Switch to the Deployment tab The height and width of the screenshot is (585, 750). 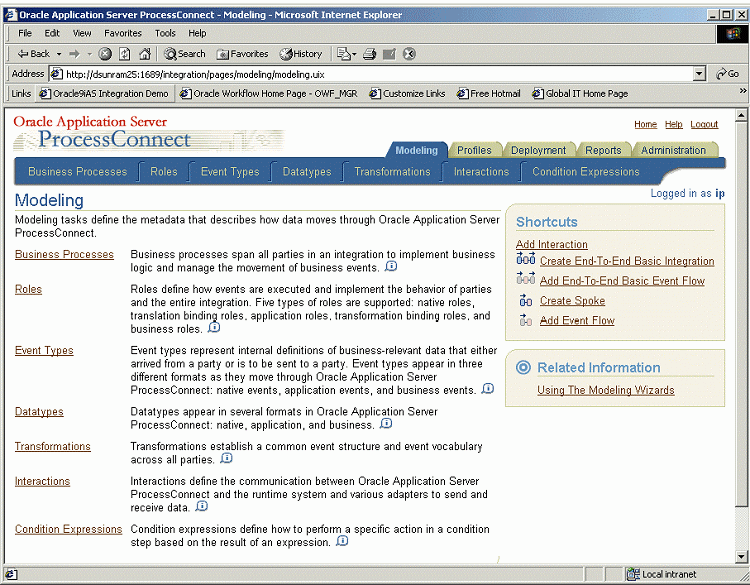539,150
